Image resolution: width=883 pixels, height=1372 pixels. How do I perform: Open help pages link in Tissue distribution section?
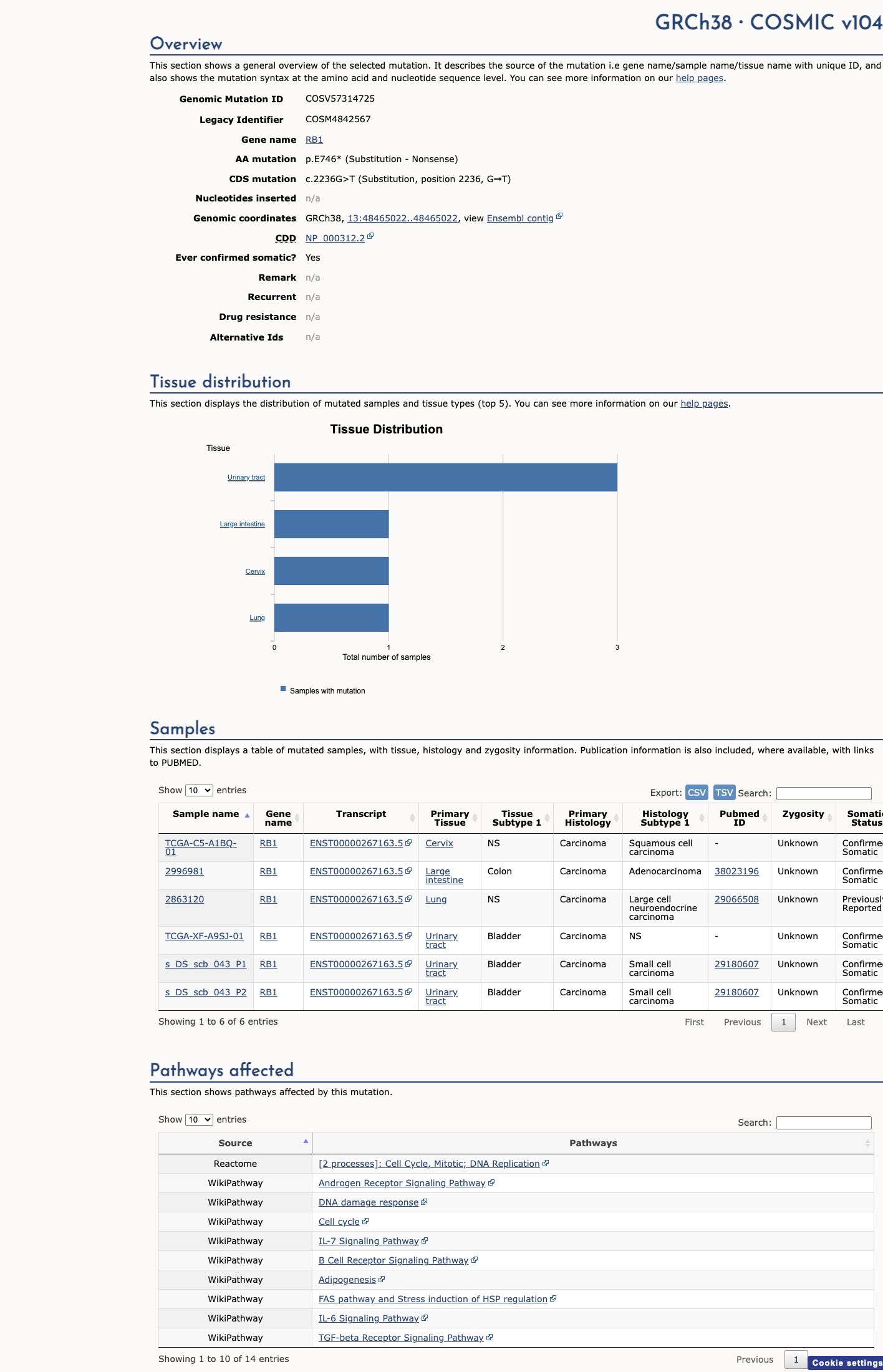(x=704, y=403)
